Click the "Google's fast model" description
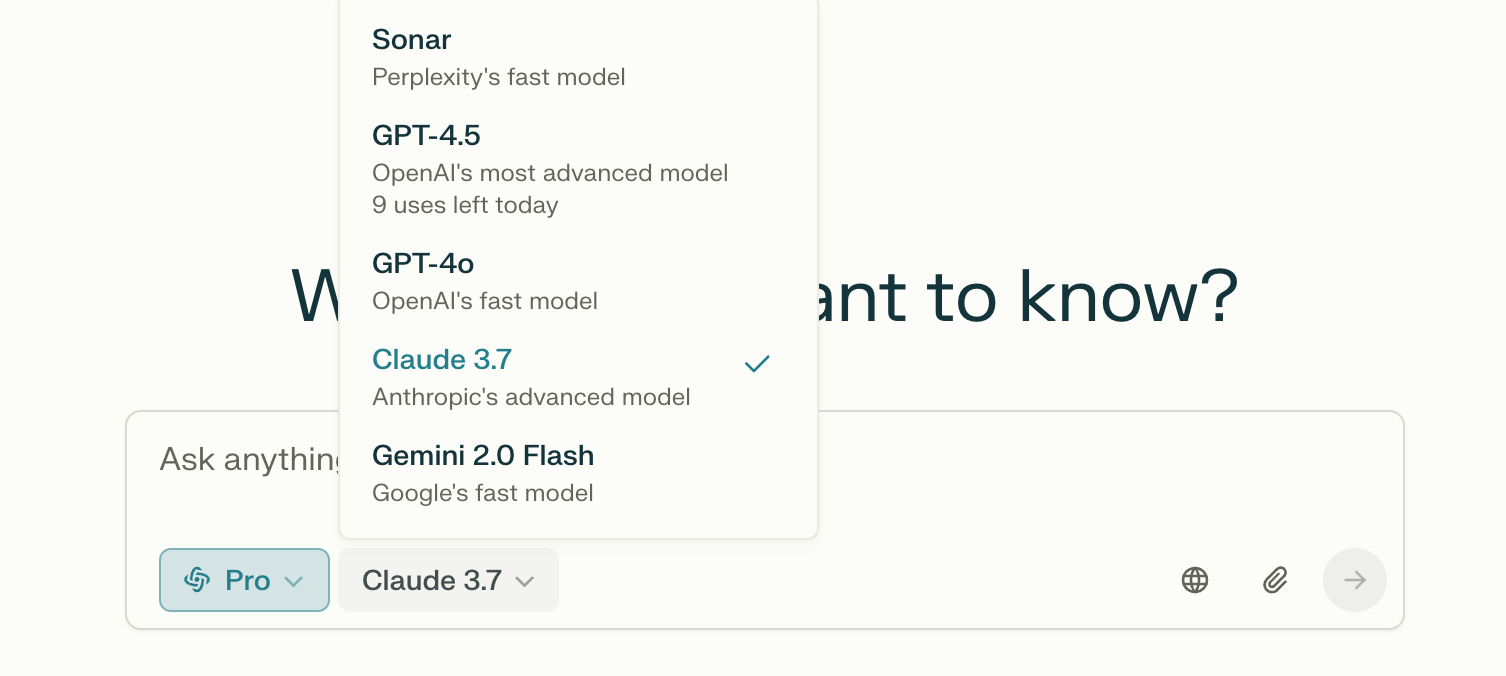The width and height of the screenshot is (1506, 676). tap(483, 493)
